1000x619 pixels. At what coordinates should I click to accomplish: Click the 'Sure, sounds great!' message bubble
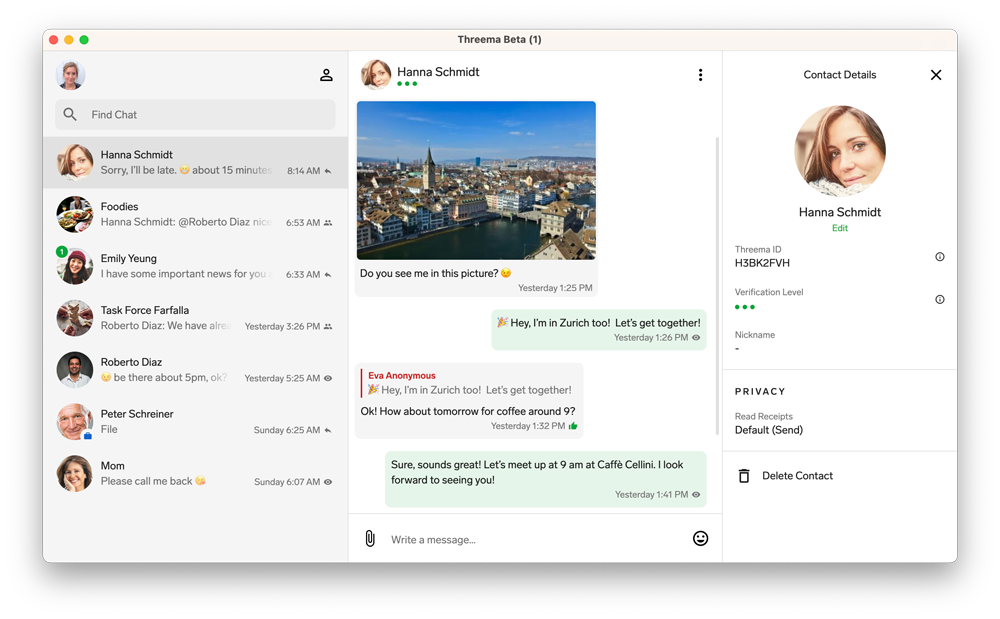(546, 479)
